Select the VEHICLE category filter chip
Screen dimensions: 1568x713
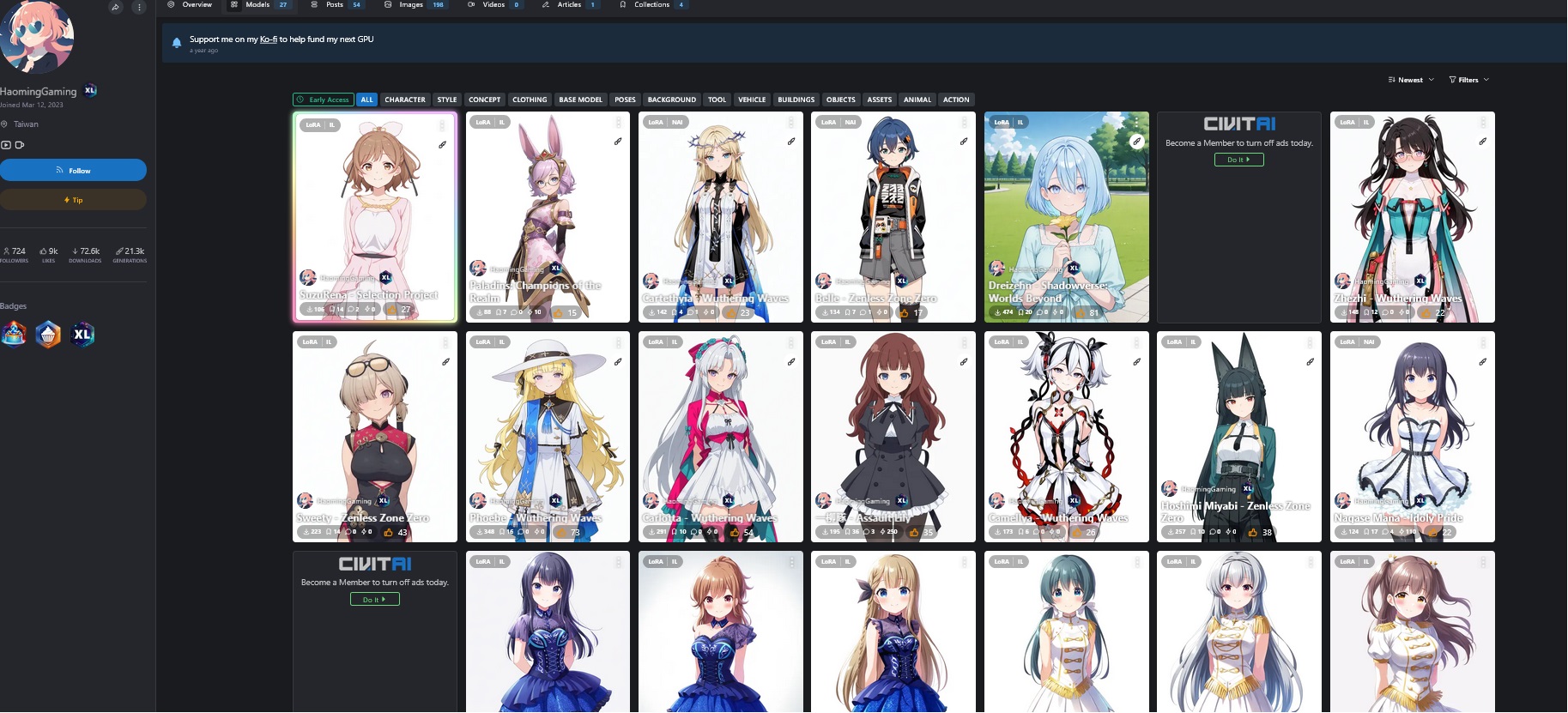coord(752,100)
